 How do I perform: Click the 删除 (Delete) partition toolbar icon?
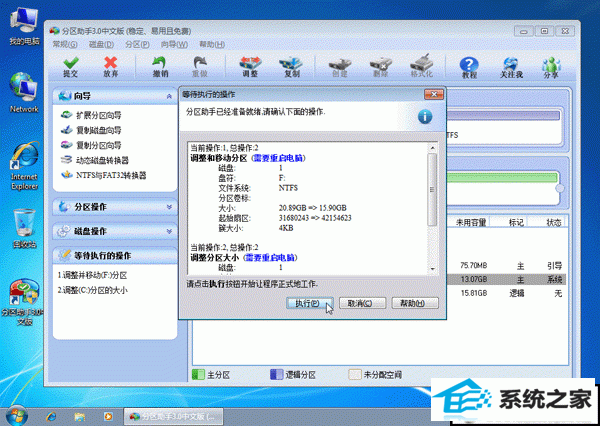click(381, 66)
